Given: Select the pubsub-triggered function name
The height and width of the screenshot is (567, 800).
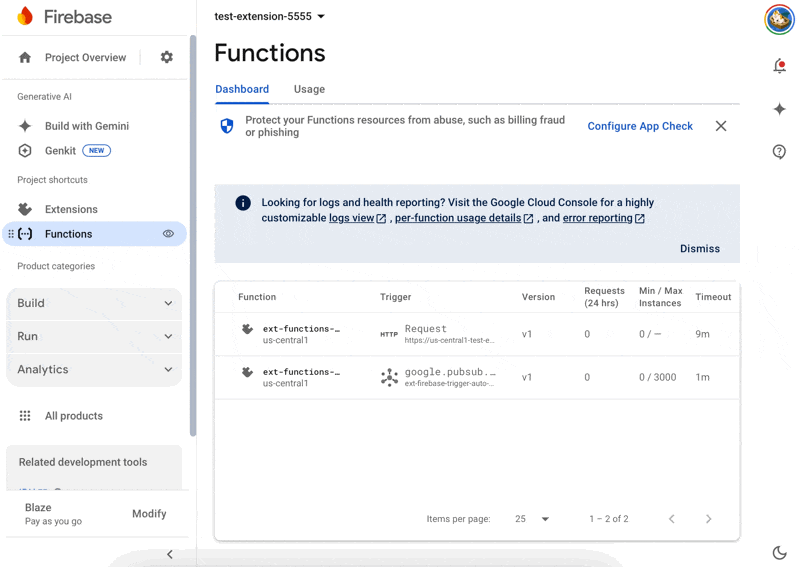Looking at the screenshot, I should pyautogui.click(x=301, y=372).
